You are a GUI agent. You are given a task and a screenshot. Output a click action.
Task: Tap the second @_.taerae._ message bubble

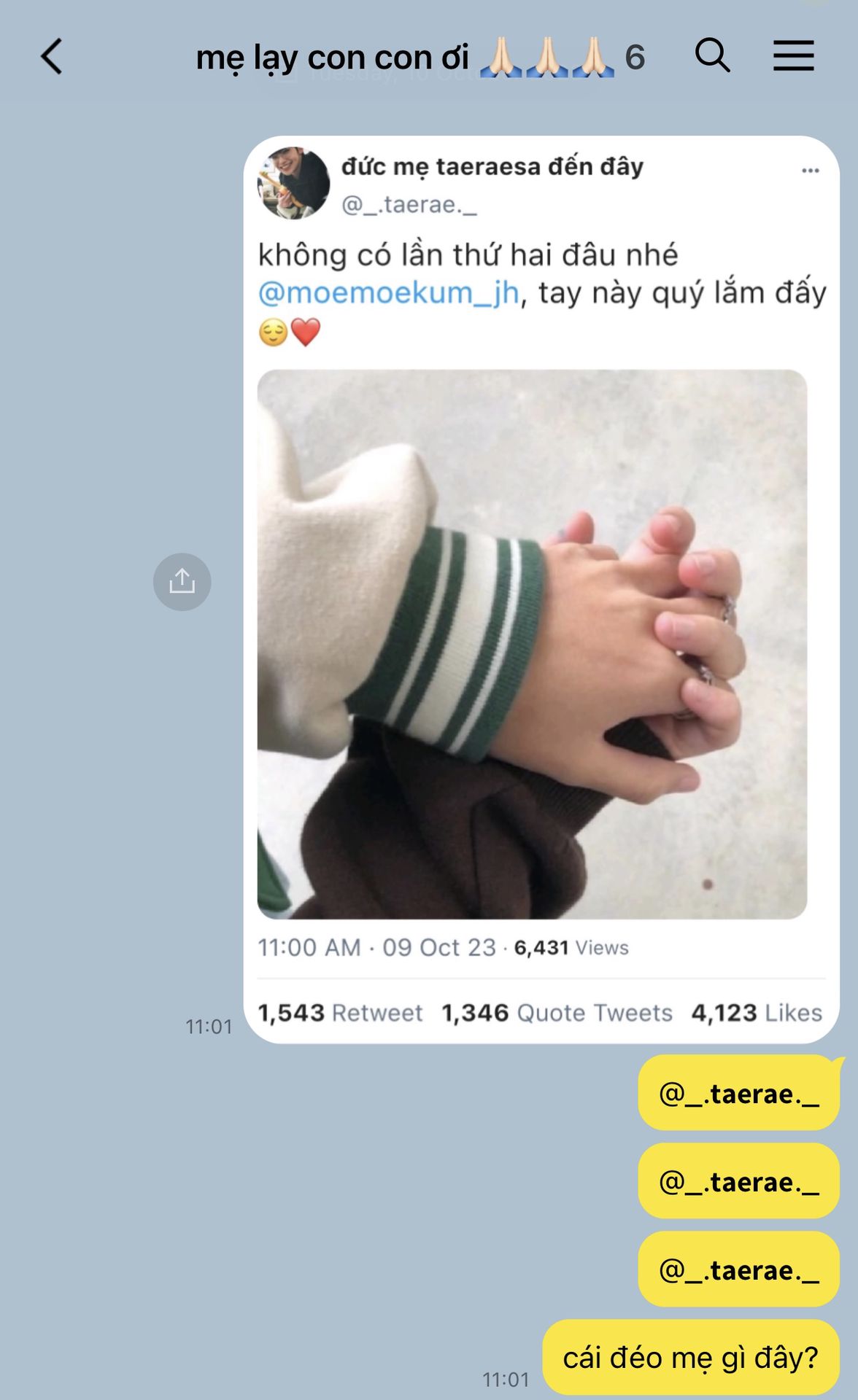pyautogui.click(x=738, y=1181)
